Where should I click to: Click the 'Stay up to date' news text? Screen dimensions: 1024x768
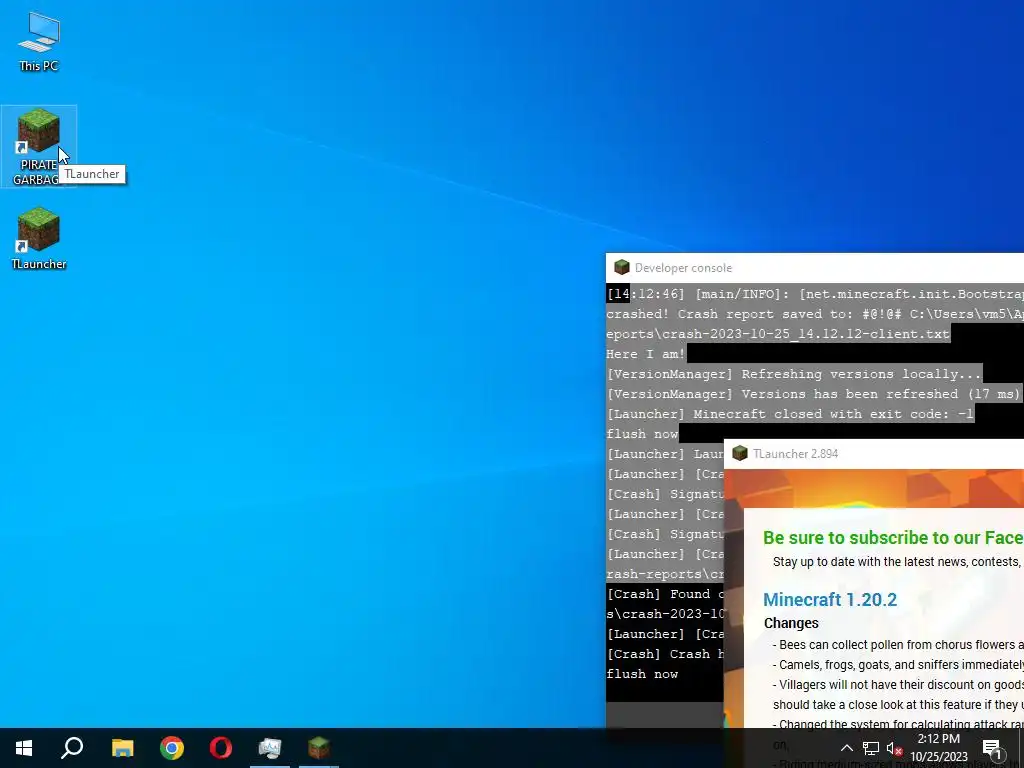898,562
